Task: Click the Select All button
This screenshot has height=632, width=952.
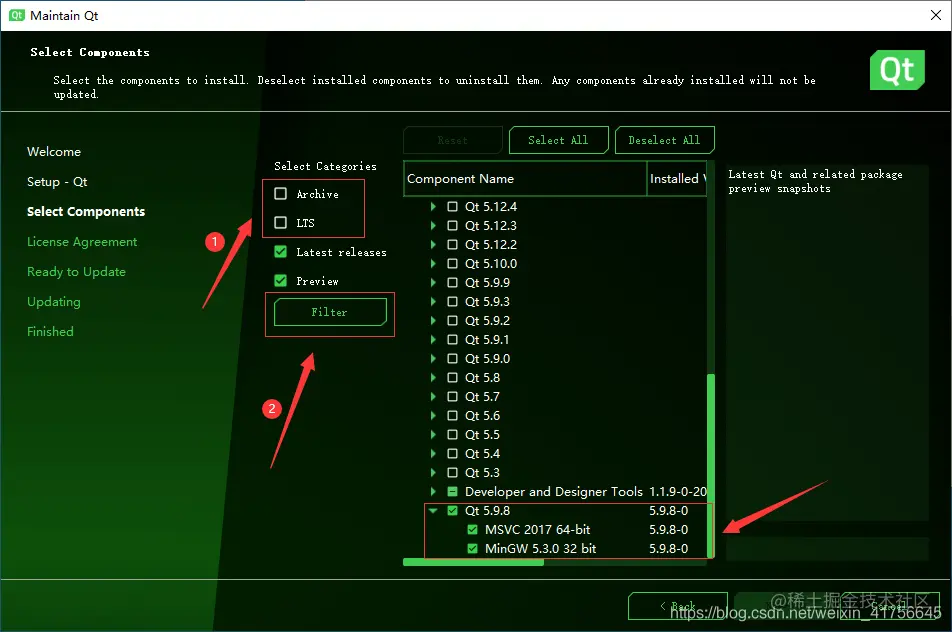Action: click(559, 140)
